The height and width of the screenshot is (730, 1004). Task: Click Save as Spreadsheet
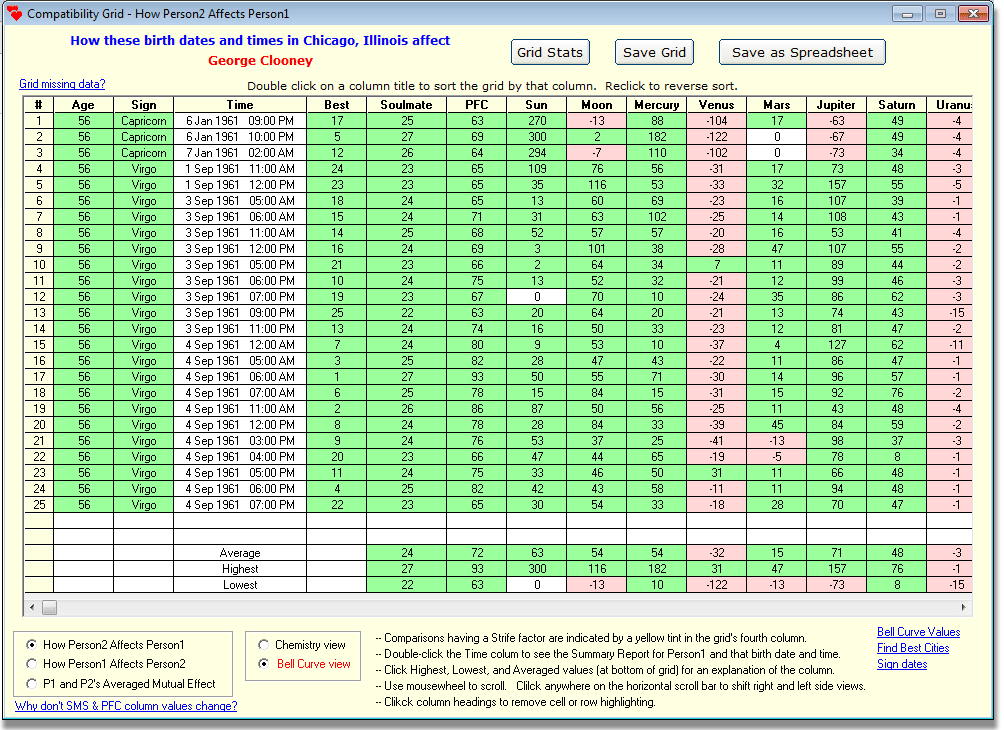coord(802,52)
